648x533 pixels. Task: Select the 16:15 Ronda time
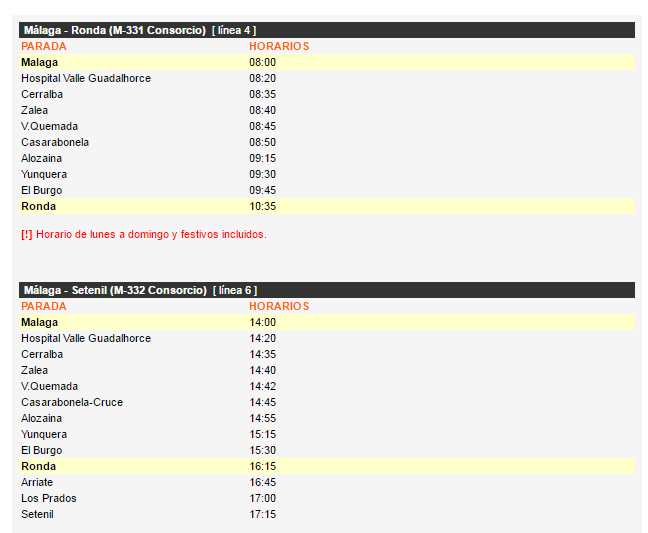(262, 467)
